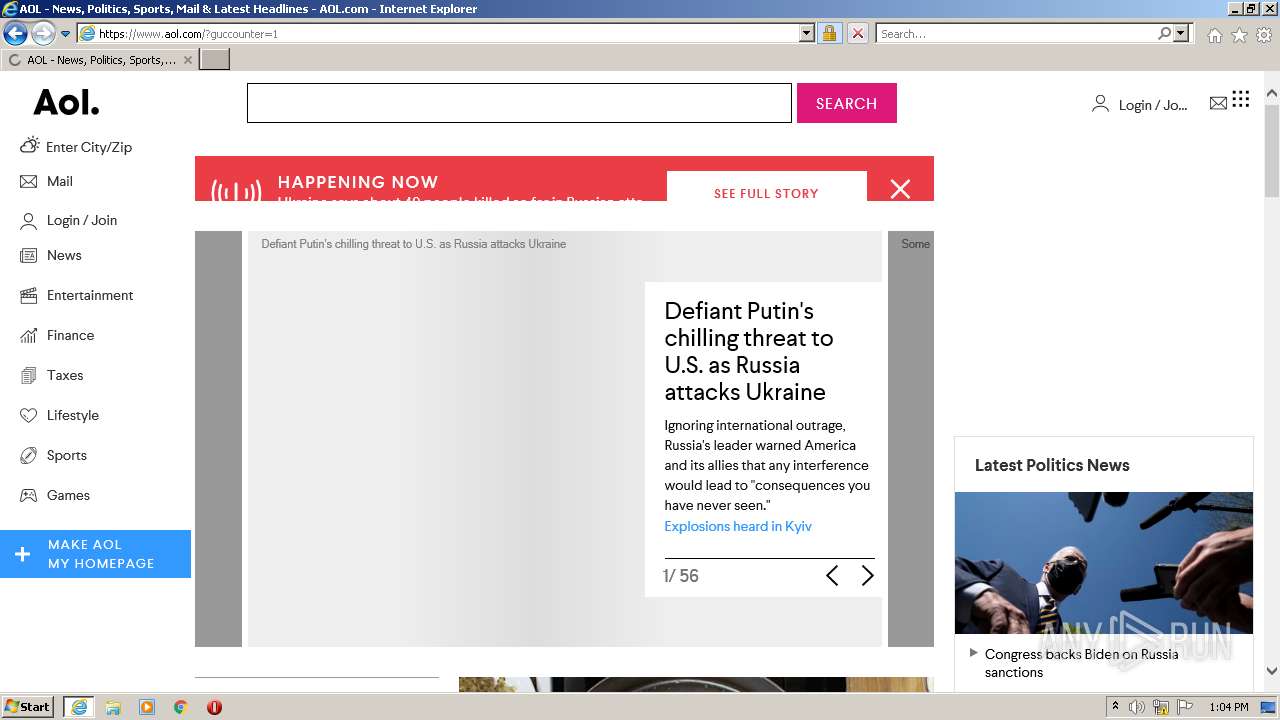The width and height of the screenshot is (1280, 720).
Task: Click the Defiant Putin's chilling threat headline
Action: tap(749, 351)
